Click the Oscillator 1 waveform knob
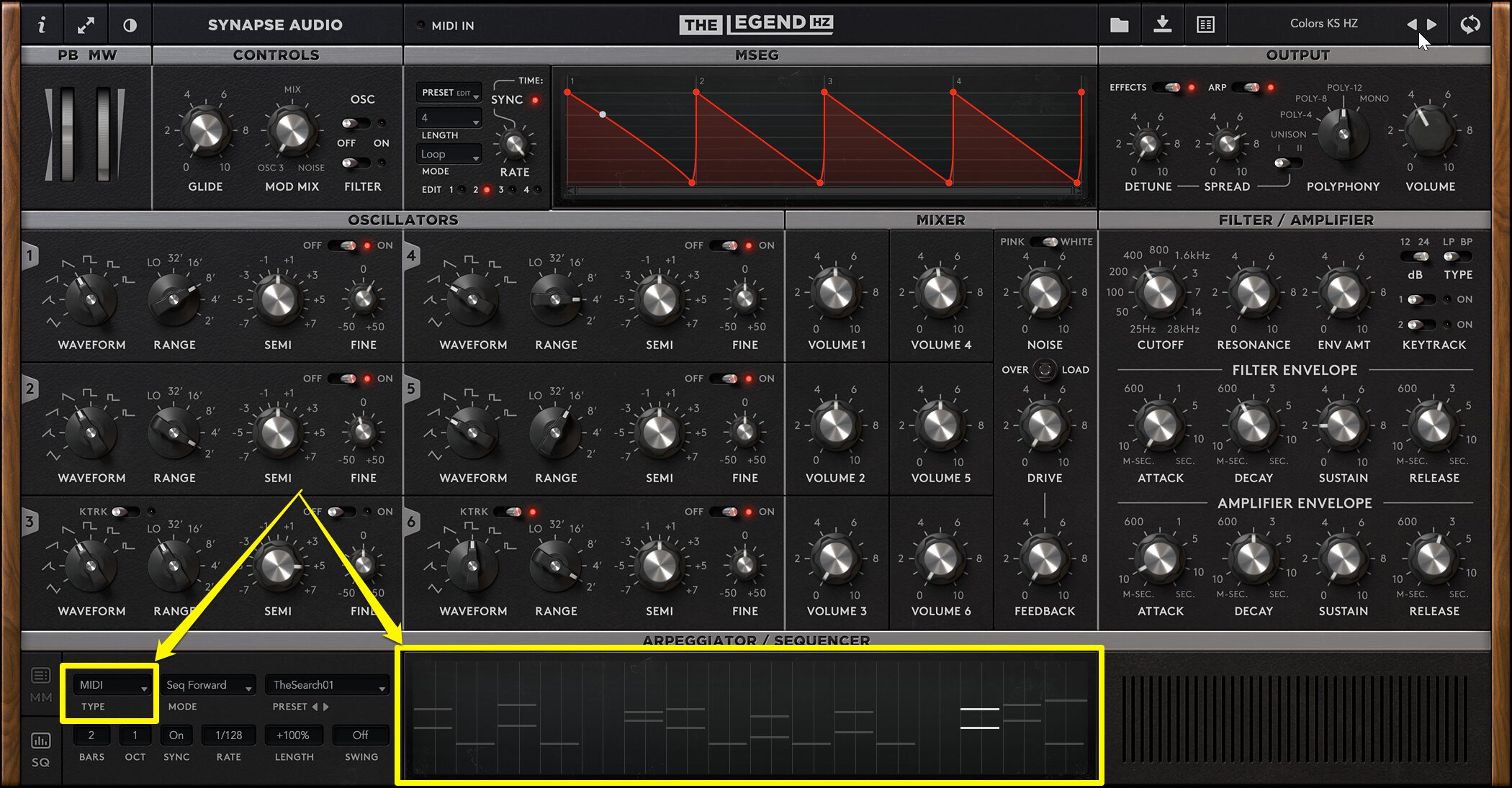Image resolution: width=1512 pixels, height=788 pixels. [91, 299]
